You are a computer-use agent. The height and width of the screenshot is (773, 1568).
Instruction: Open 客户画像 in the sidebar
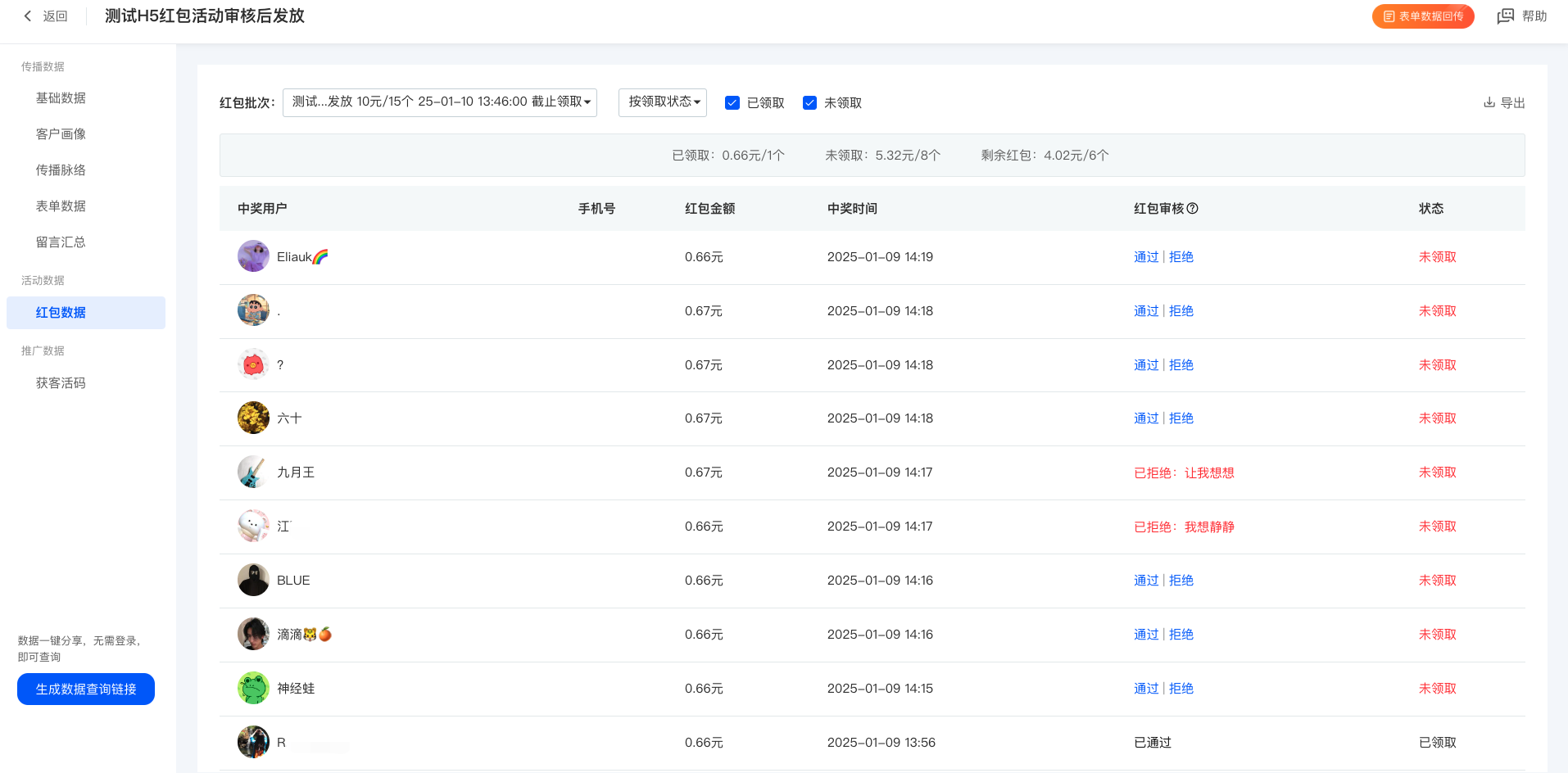(x=61, y=133)
